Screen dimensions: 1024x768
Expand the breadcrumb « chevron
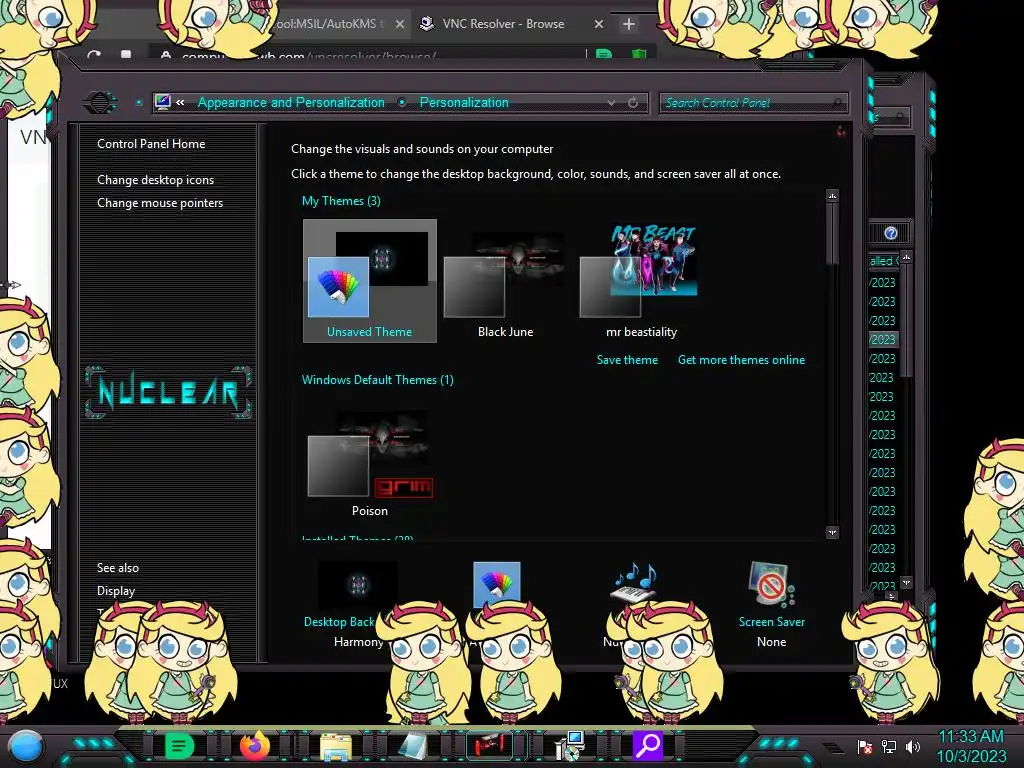coord(180,102)
